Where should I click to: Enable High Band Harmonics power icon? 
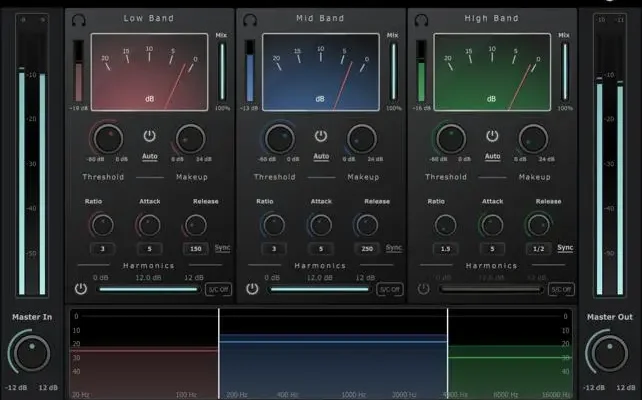(423, 289)
